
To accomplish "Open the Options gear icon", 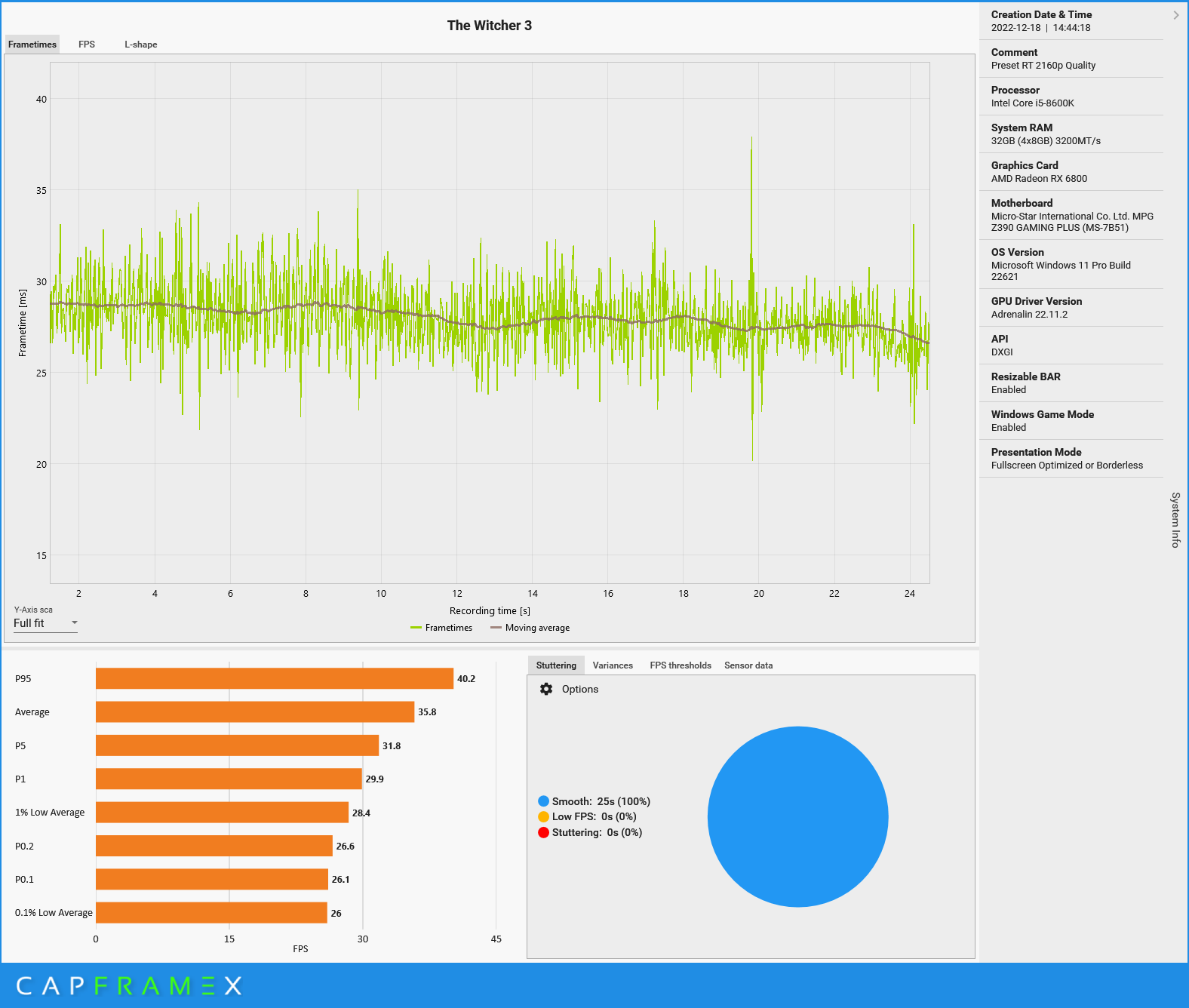I will (546, 689).
